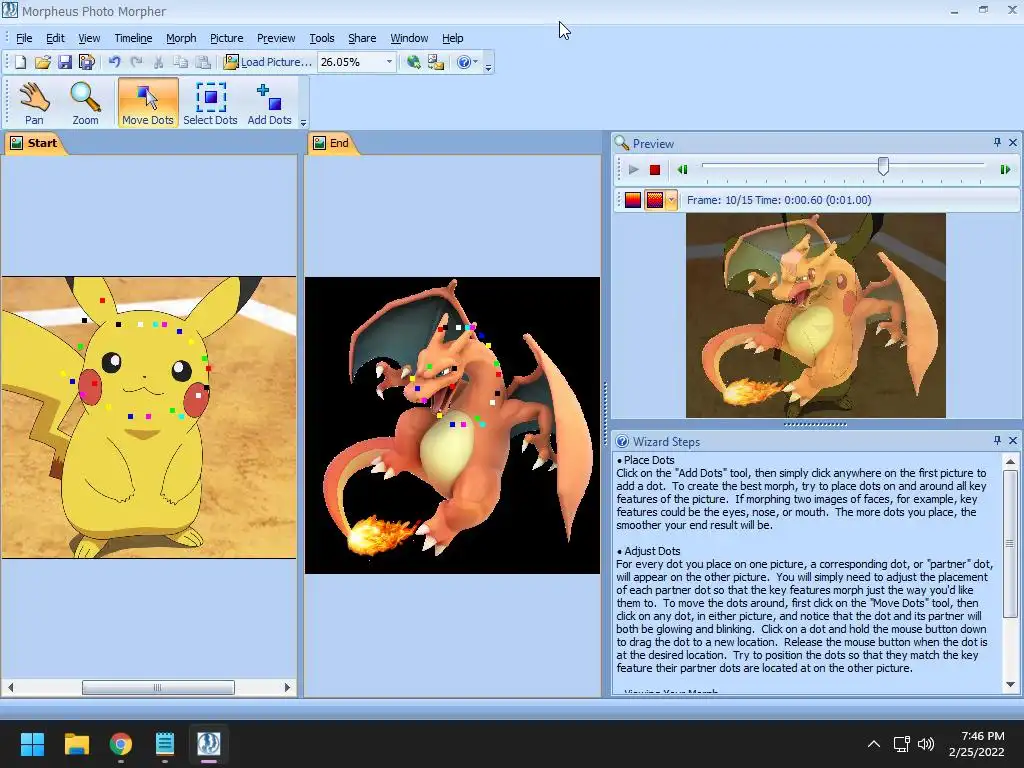Close the Wizard Steps panel
Viewport: 1024px width, 768px height.
click(1013, 441)
